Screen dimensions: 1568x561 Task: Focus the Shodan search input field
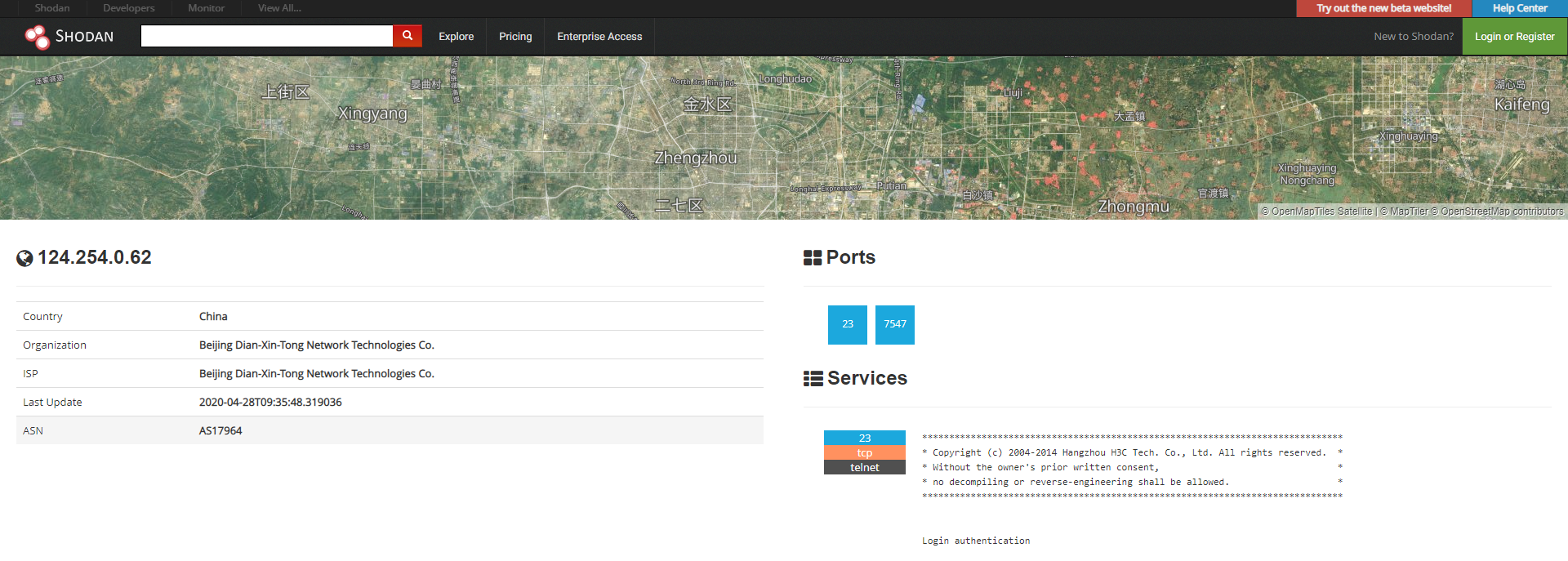267,36
